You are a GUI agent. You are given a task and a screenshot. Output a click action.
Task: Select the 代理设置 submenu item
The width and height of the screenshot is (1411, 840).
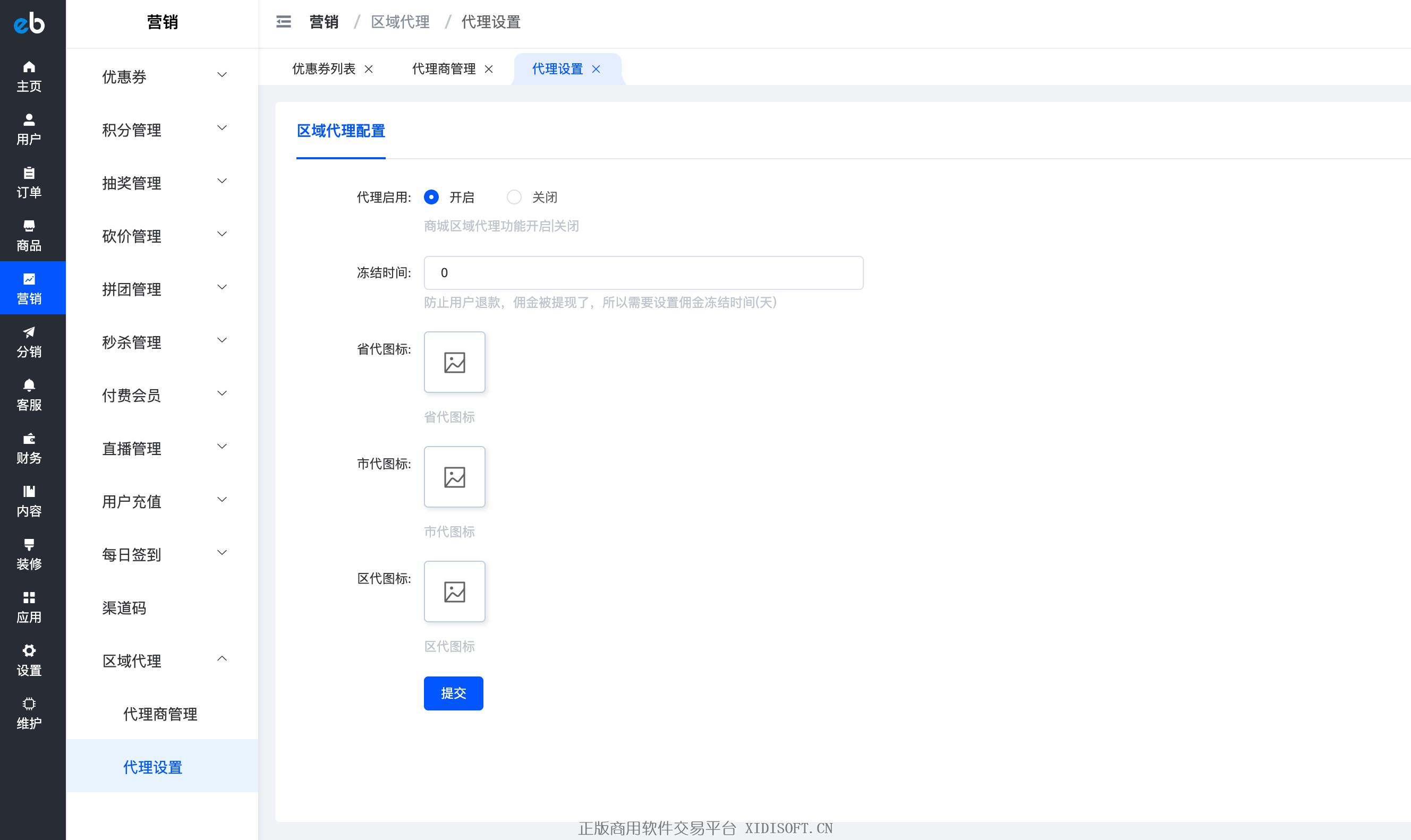click(x=162, y=766)
